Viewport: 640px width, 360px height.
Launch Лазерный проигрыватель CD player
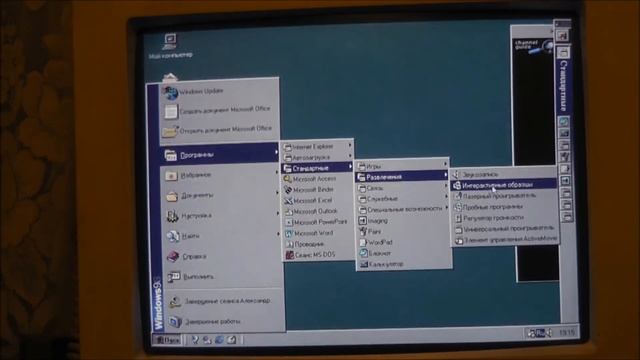point(504,196)
